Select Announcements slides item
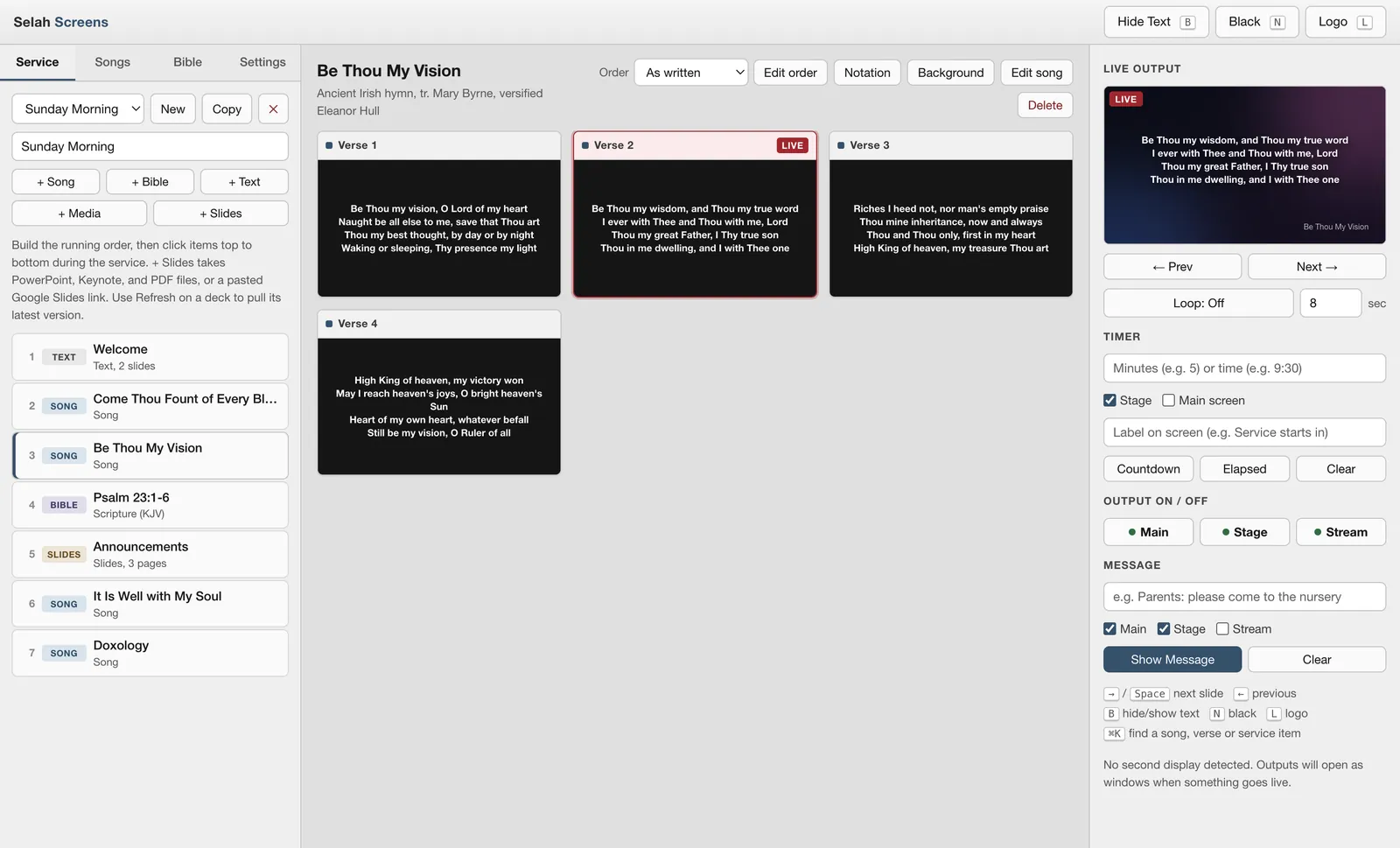1400x848 pixels. (x=150, y=555)
